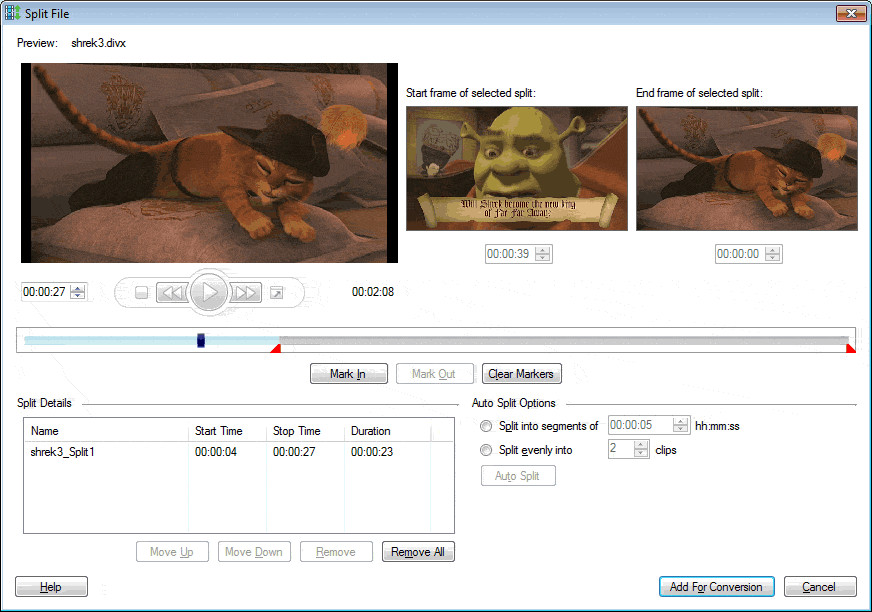
Task: Click the Mark In button
Action: click(348, 374)
